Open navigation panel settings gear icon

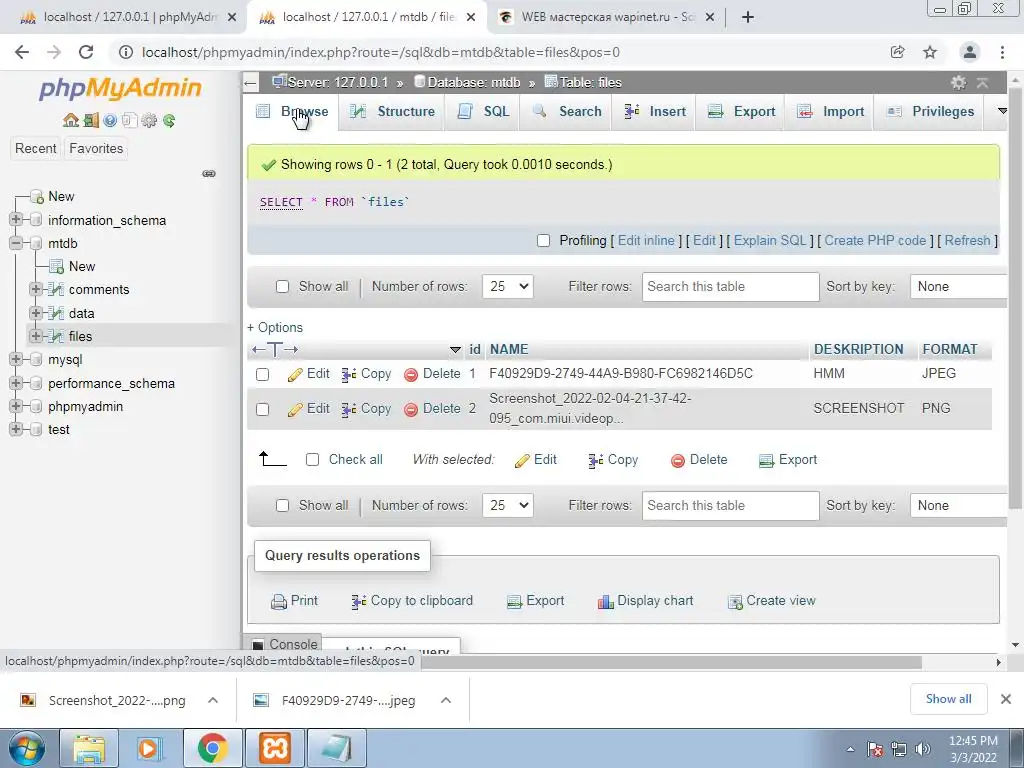150,120
